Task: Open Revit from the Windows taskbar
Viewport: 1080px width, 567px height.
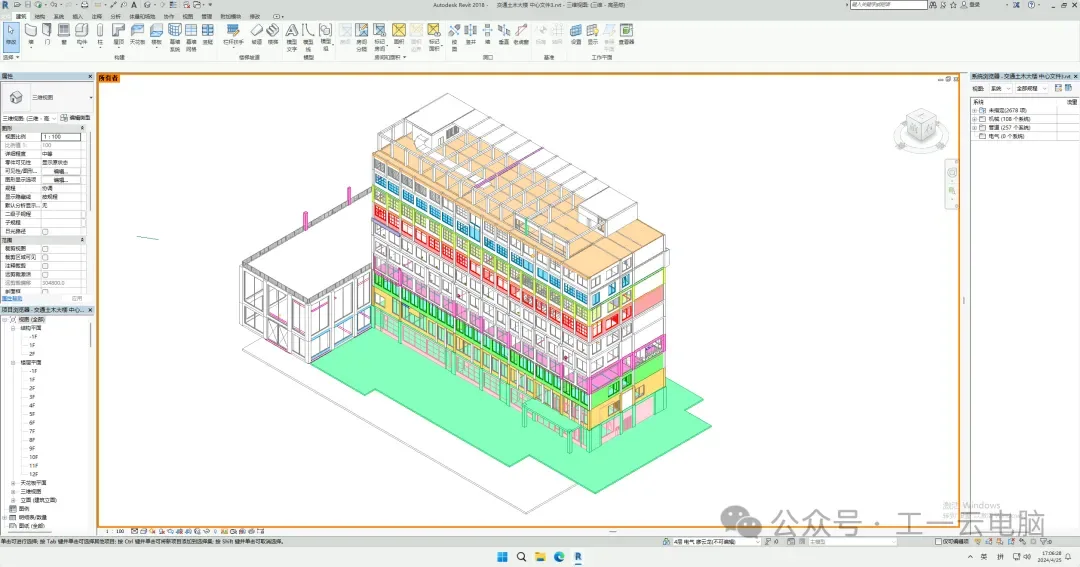Action: (x=578, y=556)
